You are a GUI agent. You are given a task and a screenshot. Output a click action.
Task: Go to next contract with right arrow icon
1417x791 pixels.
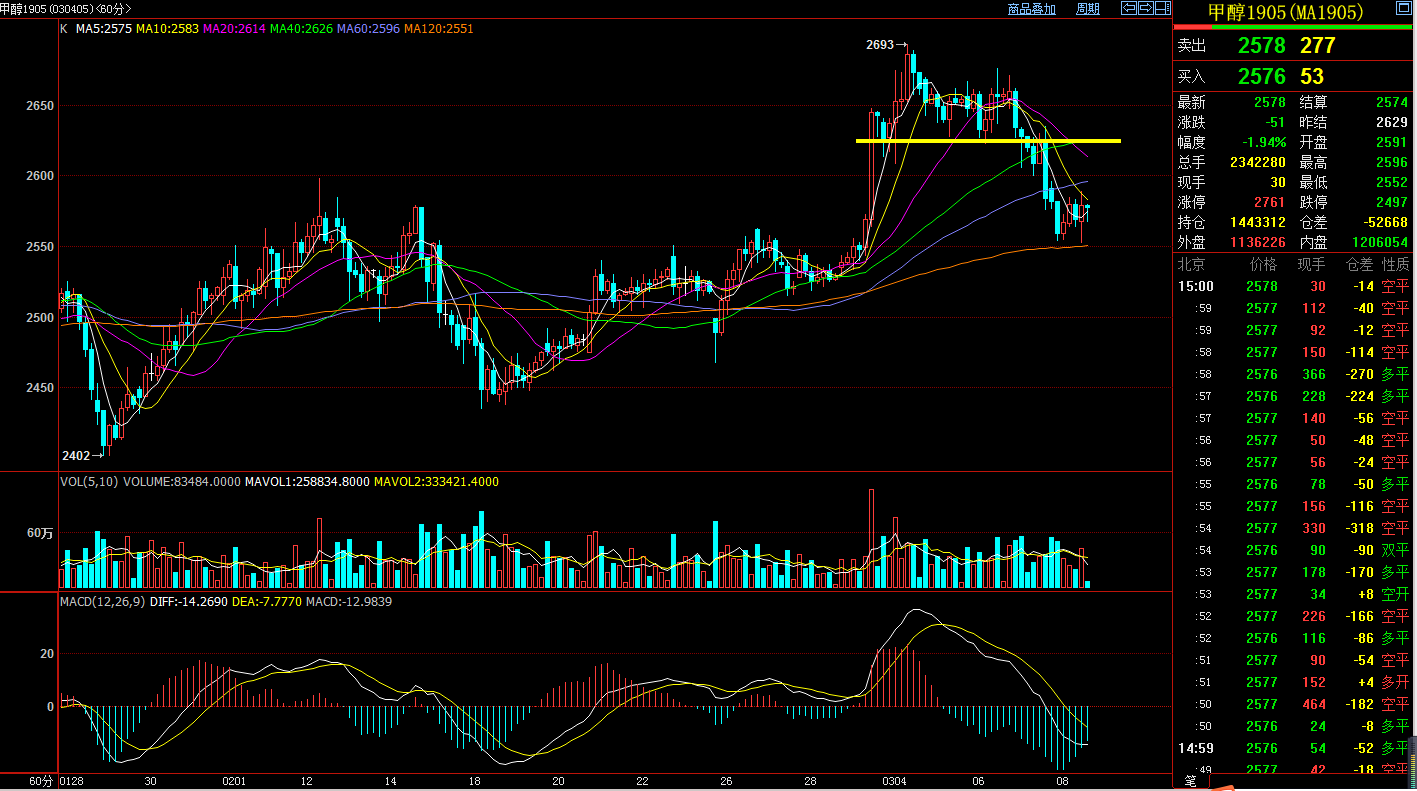click(x=1145, y=8)
